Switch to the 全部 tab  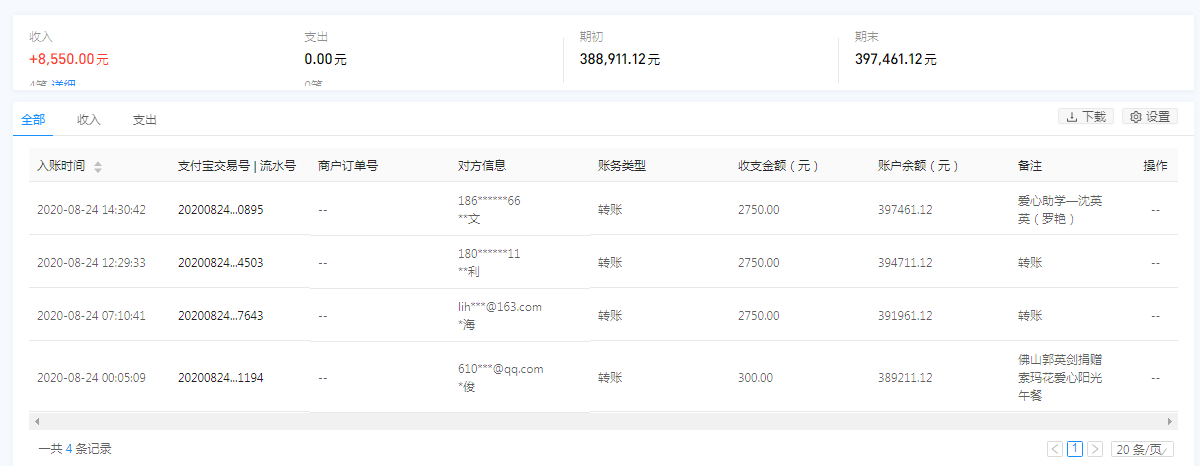(33, 120)
